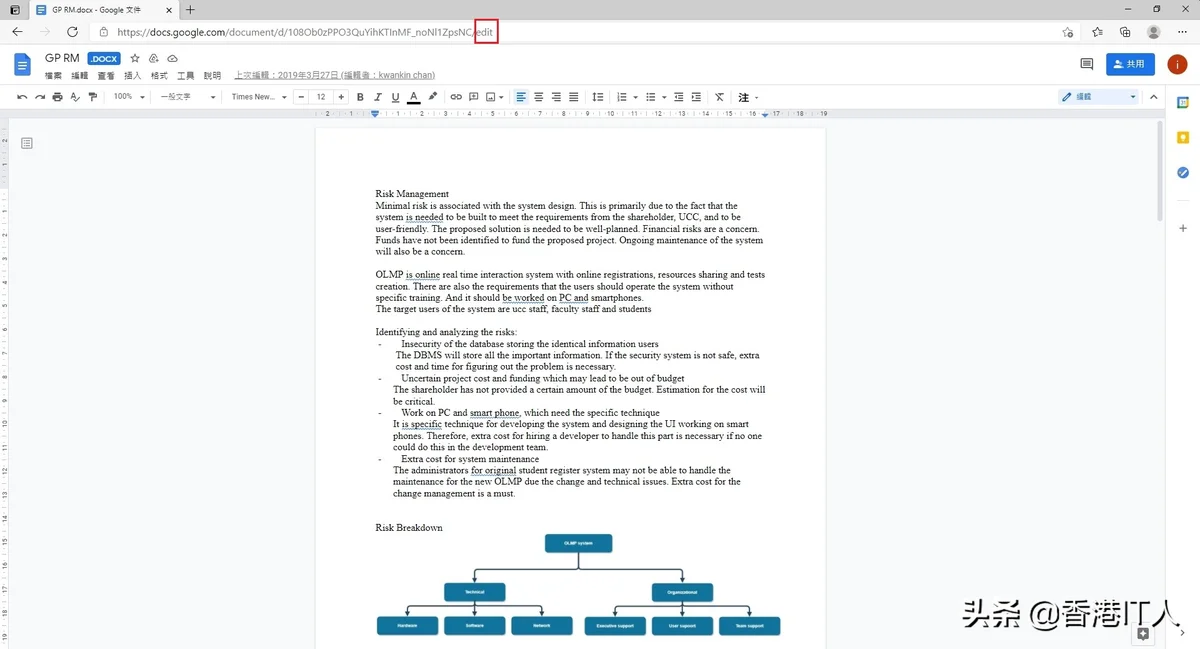
Task: Open the 檔案 menu
Action: click(53, 76)
